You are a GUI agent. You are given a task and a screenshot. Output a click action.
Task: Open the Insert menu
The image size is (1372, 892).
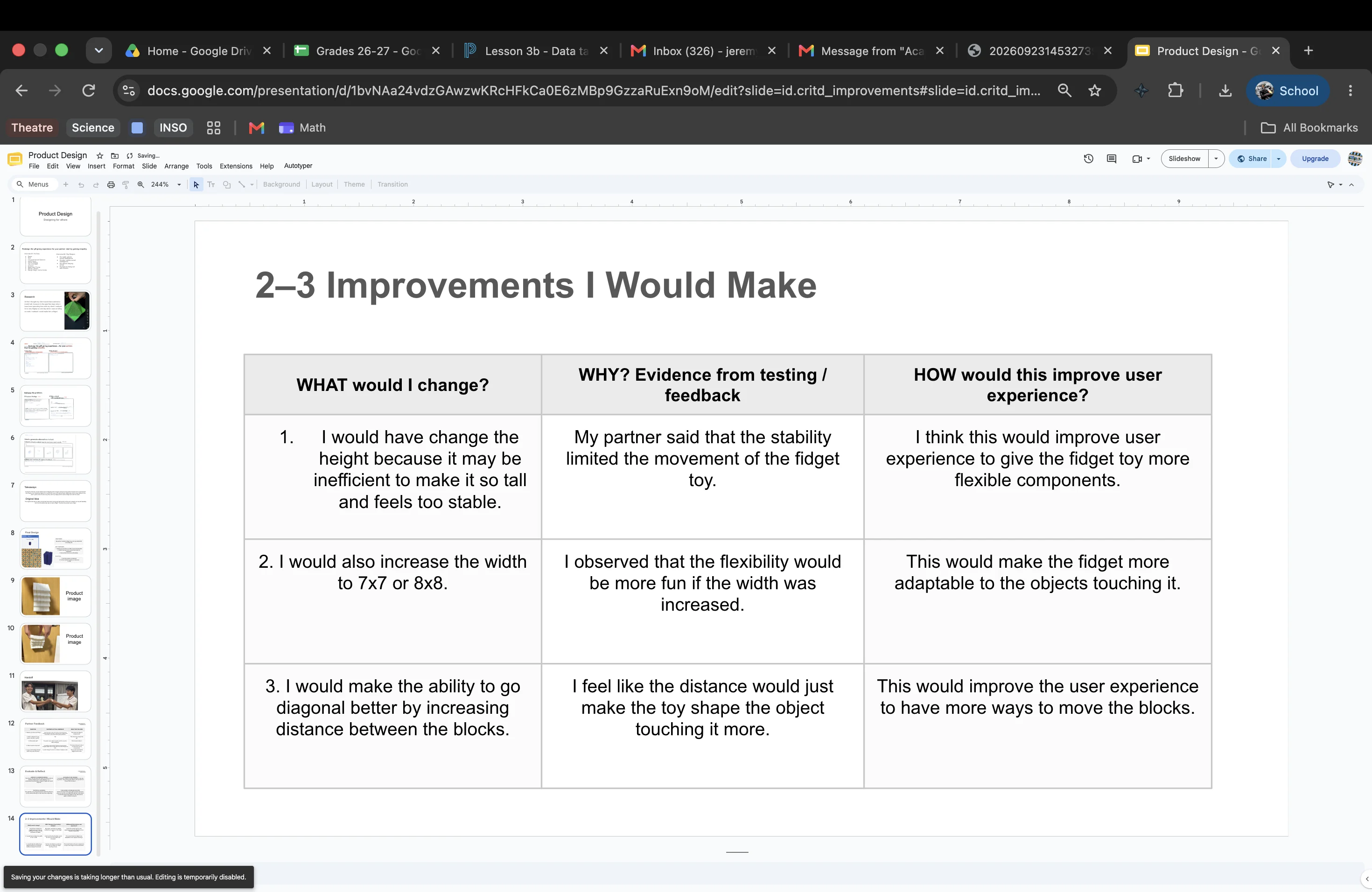tap(96, 166)
